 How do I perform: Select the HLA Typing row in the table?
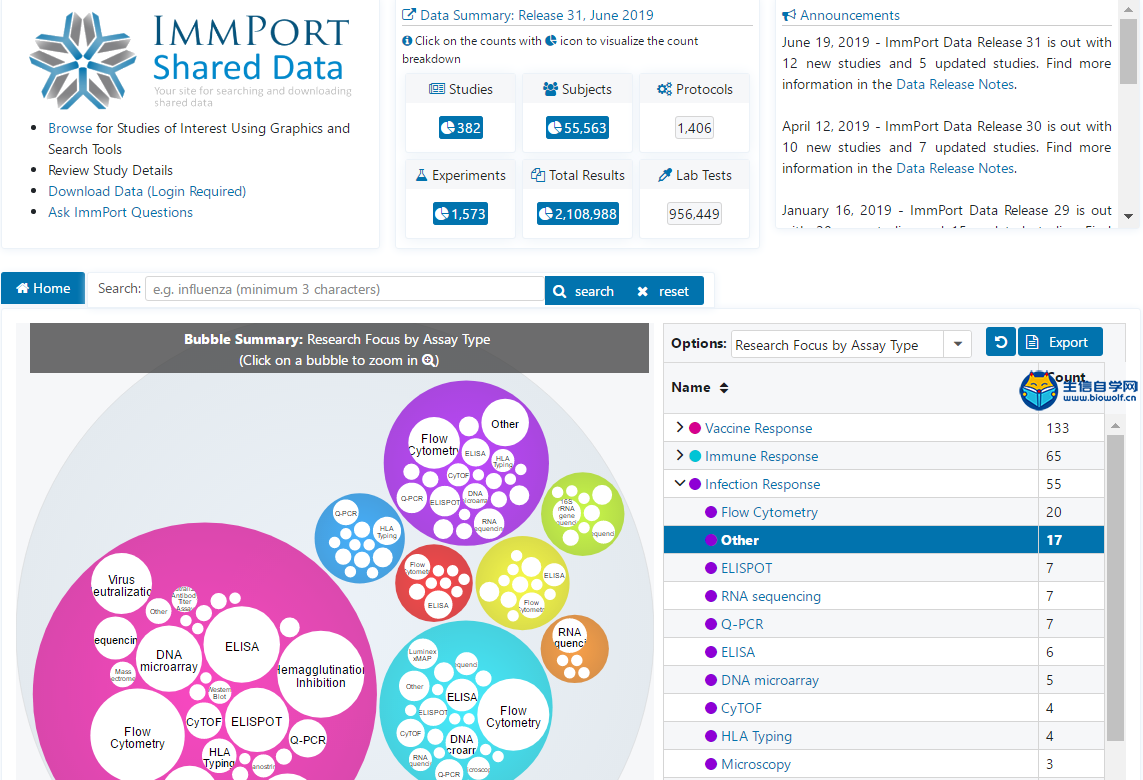click(x=883, y=736)
